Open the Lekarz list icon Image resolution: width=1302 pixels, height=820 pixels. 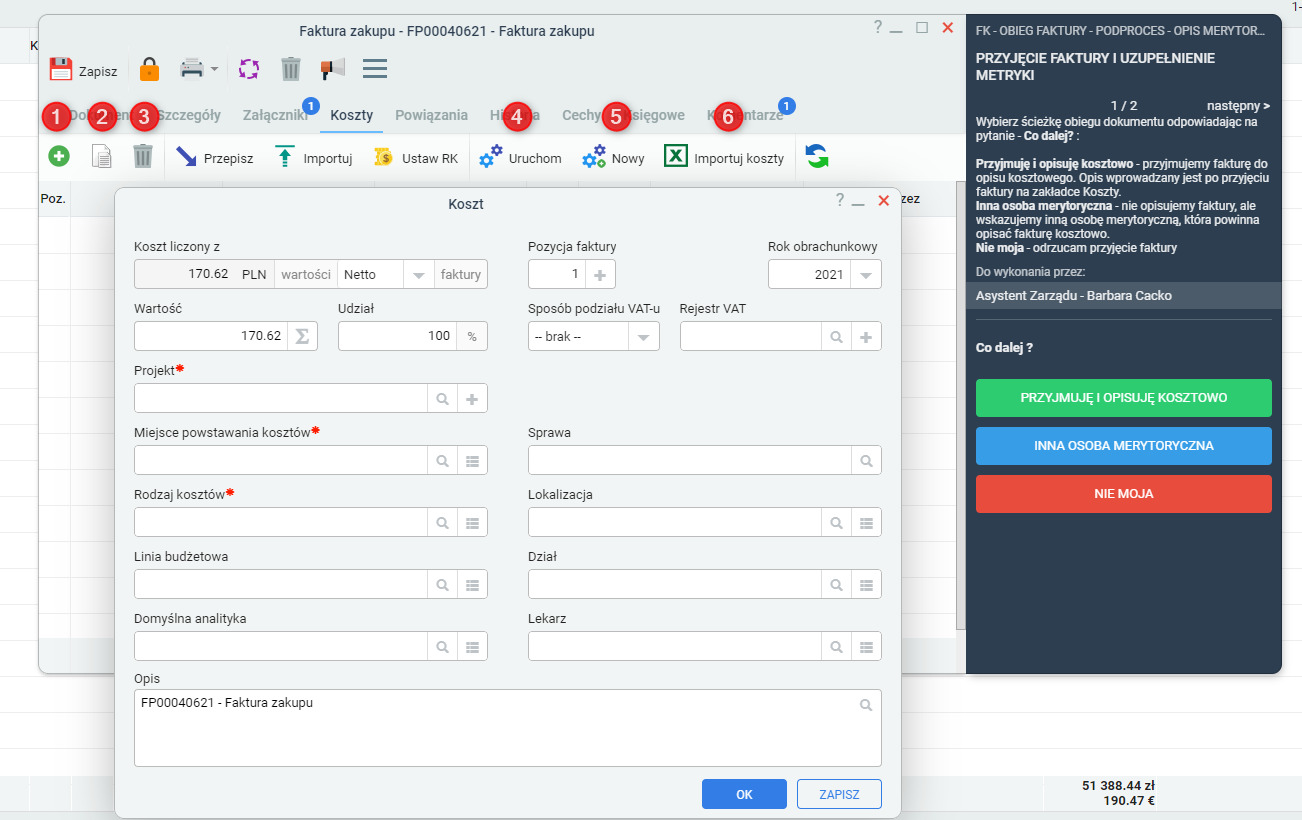point(866,647)
